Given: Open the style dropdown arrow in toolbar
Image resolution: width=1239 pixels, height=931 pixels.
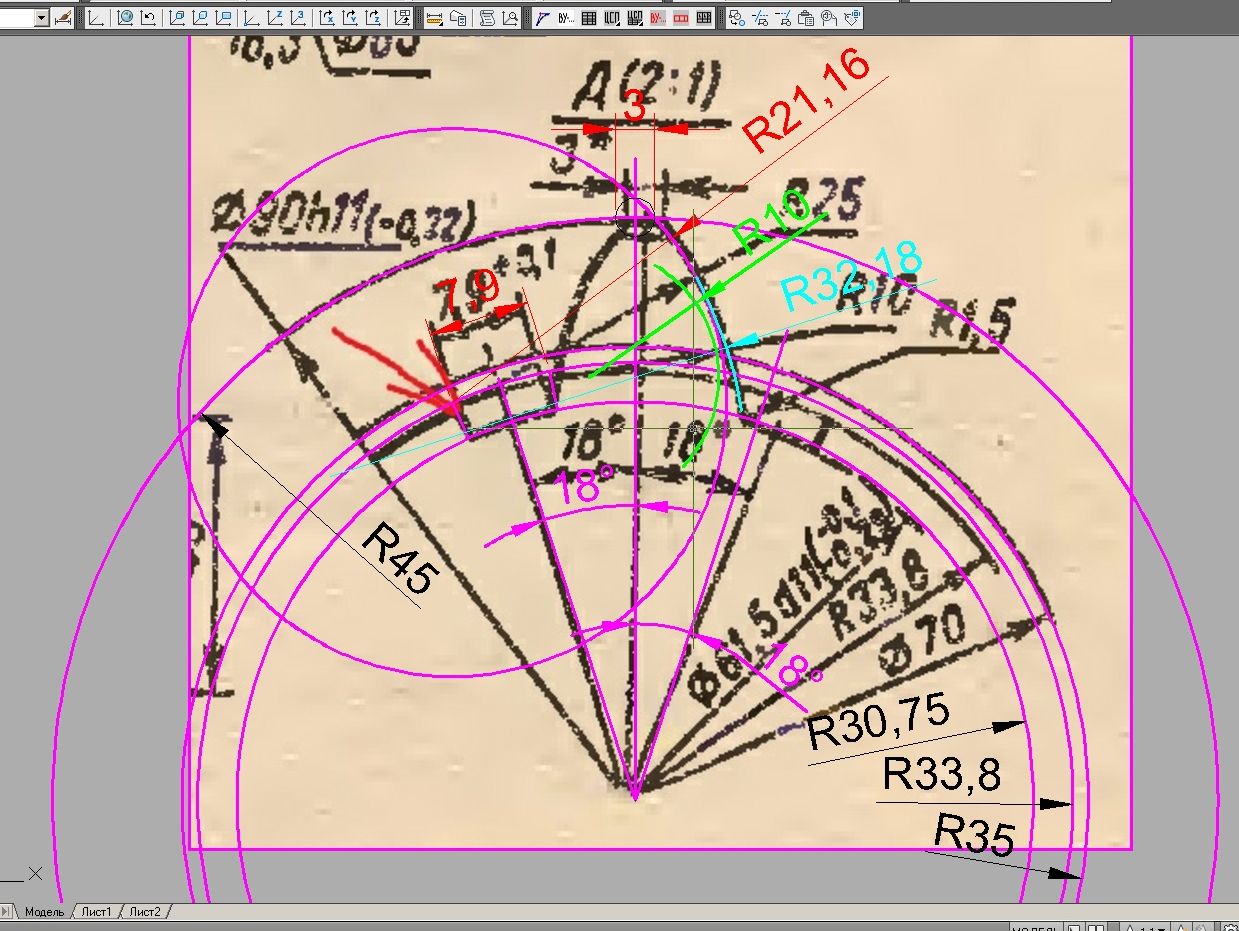Looking at the screenshot, I should tap(41, 18).
